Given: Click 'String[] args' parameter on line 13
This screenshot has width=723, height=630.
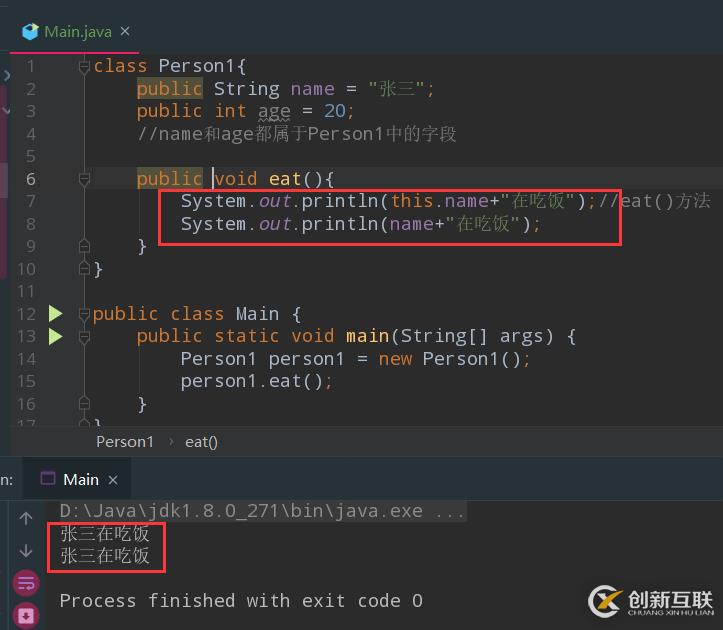Looking at the screenshot, I should point(476,336).
